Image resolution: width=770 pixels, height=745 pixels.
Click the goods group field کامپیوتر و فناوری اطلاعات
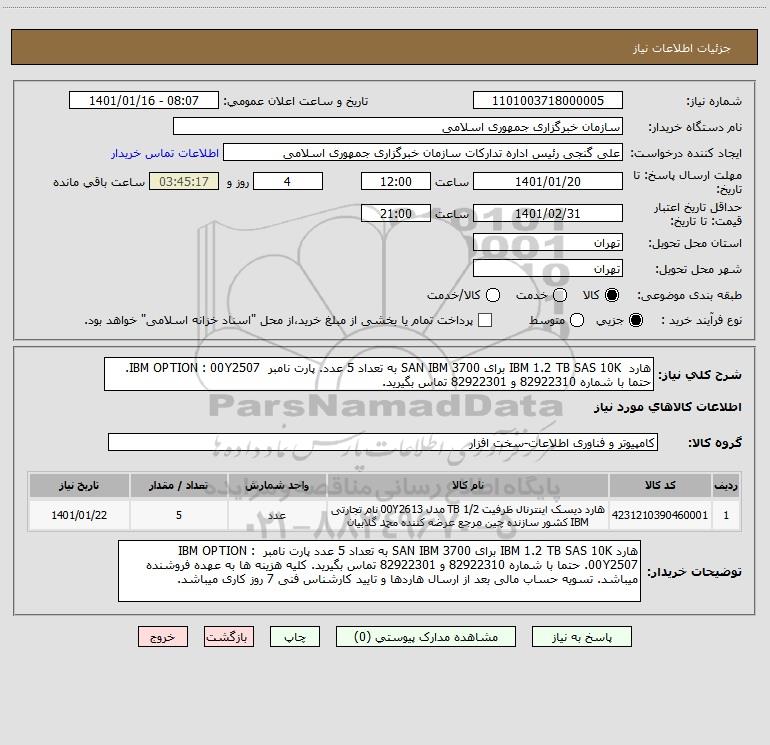(x=383, y=442)
